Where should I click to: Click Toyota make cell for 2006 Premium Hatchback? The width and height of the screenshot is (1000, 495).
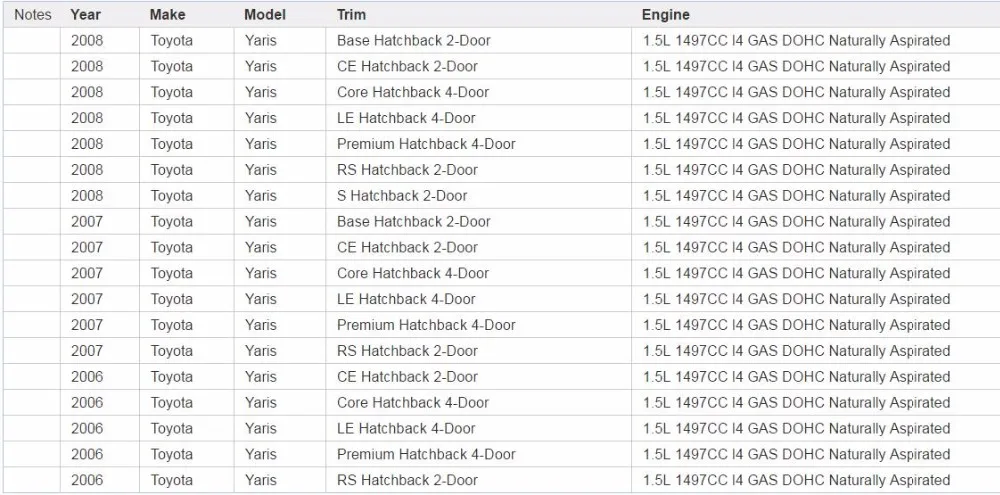click(x=172, y=454)
